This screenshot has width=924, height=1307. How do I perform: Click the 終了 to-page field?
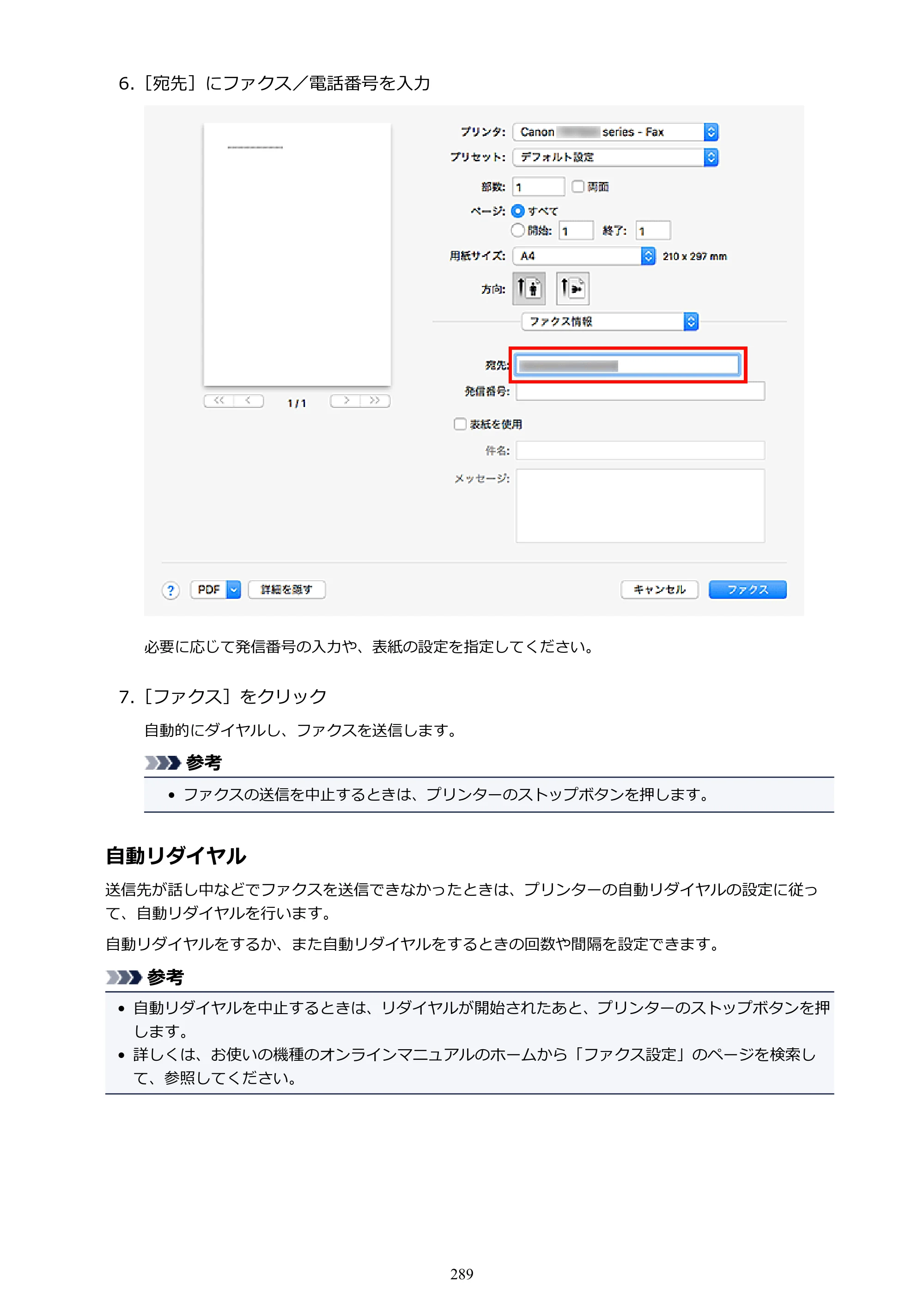tap(653, 231)
